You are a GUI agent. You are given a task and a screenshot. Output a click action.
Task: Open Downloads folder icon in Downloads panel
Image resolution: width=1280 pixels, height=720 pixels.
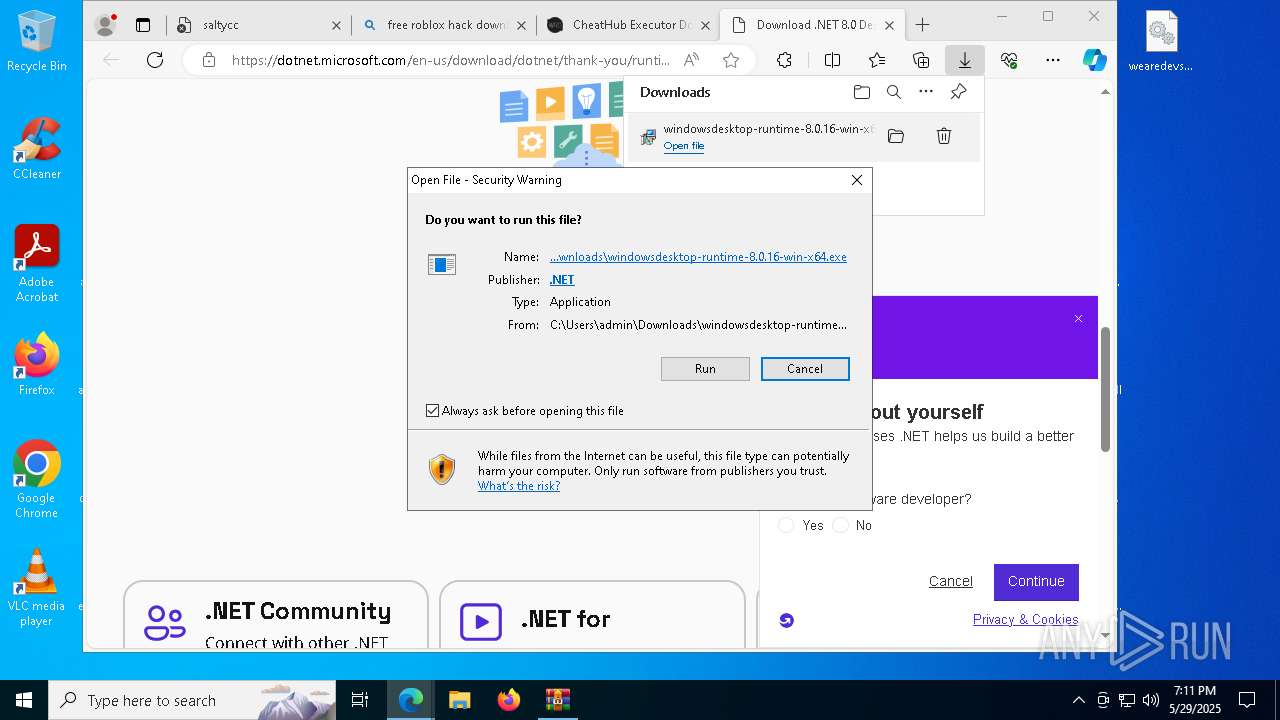click(862, 92)
